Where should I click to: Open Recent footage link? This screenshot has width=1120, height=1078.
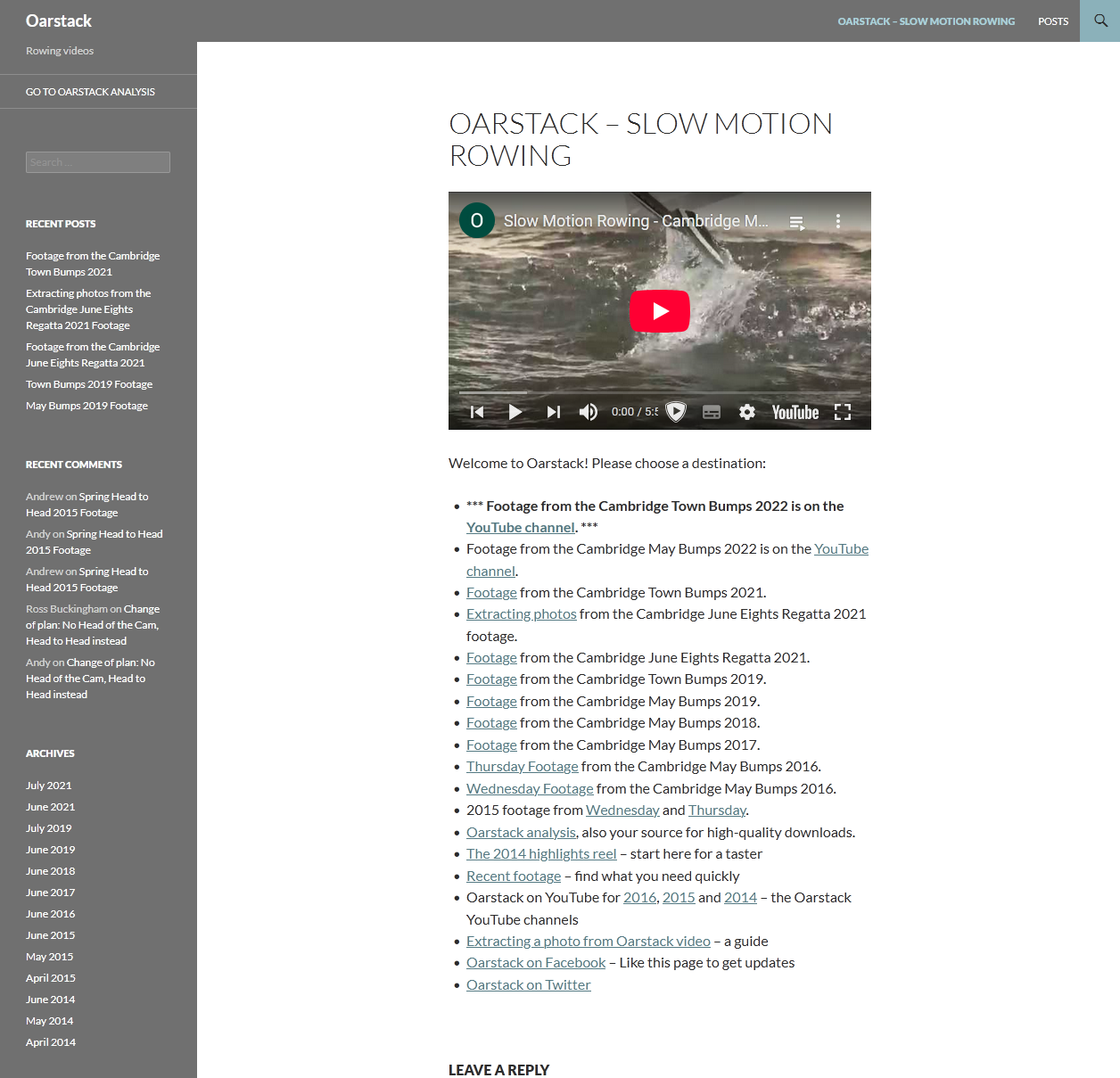tap(514, 876)
